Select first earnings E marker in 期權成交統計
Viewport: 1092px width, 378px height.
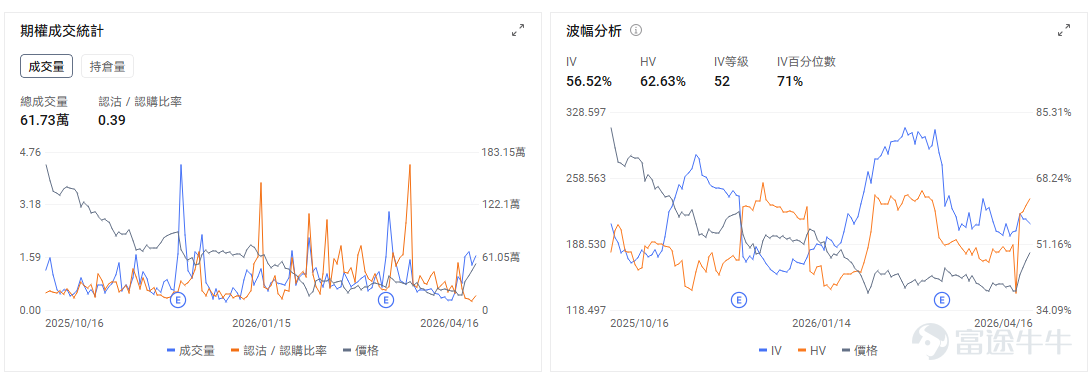pyautogui.click(x=178, y=300)
